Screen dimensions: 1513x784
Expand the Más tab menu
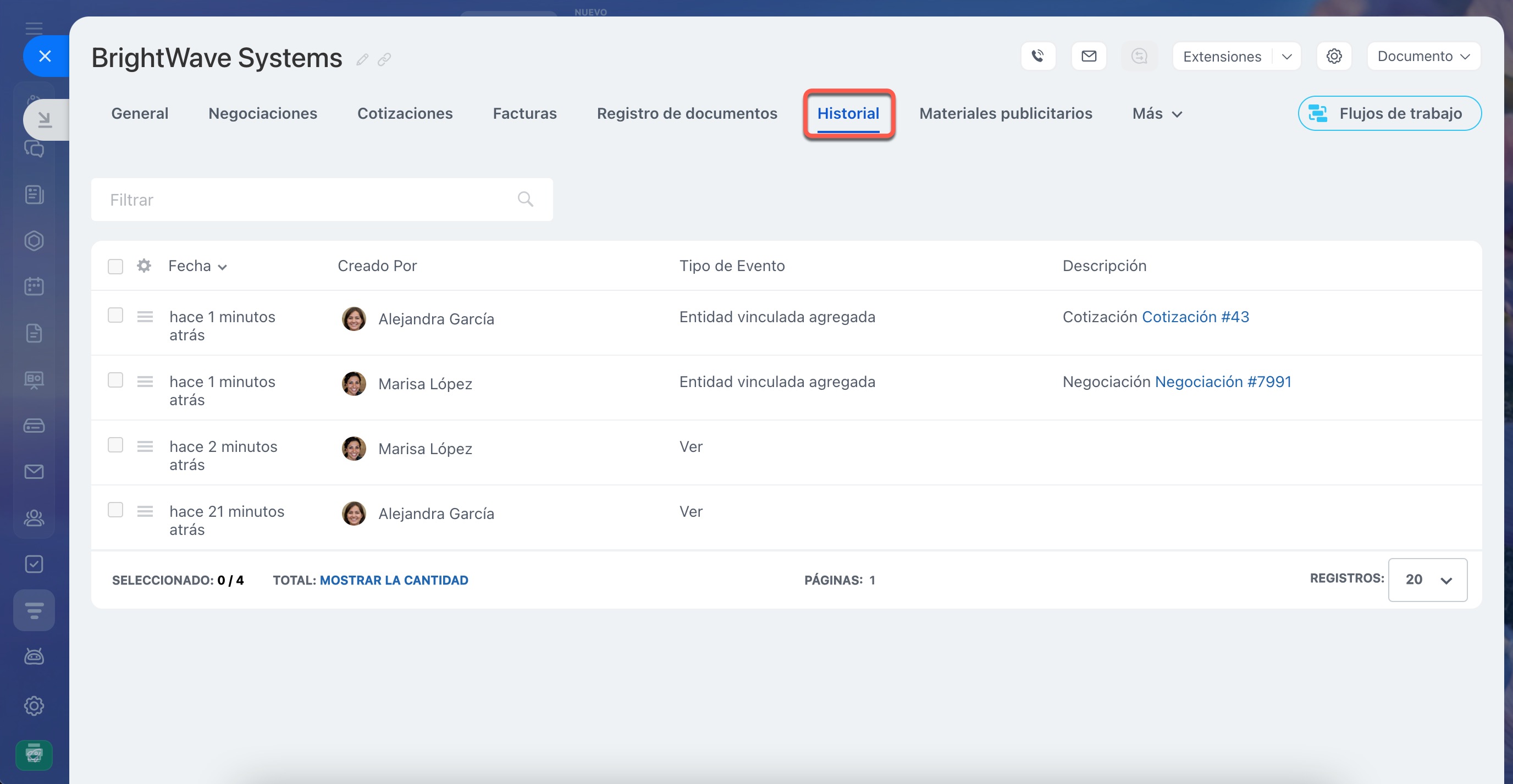[1157, 113]
